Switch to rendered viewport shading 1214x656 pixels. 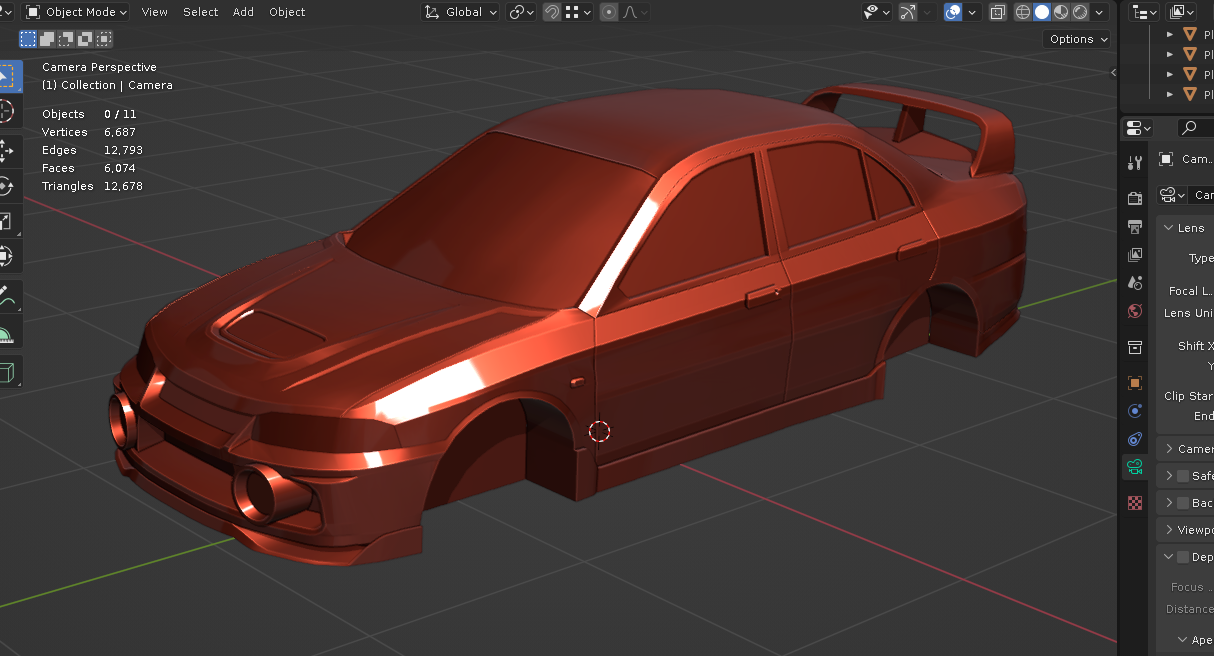(1080, 12)
